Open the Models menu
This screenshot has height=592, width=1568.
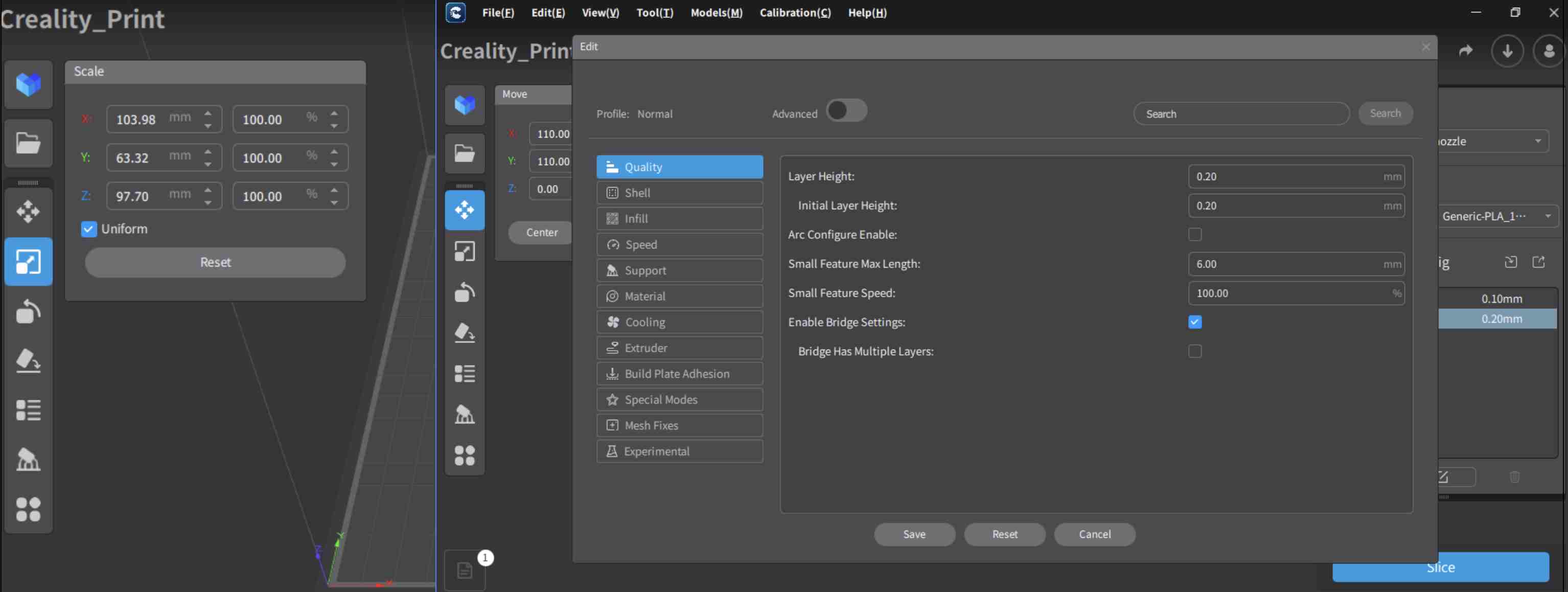coord(717,13)
